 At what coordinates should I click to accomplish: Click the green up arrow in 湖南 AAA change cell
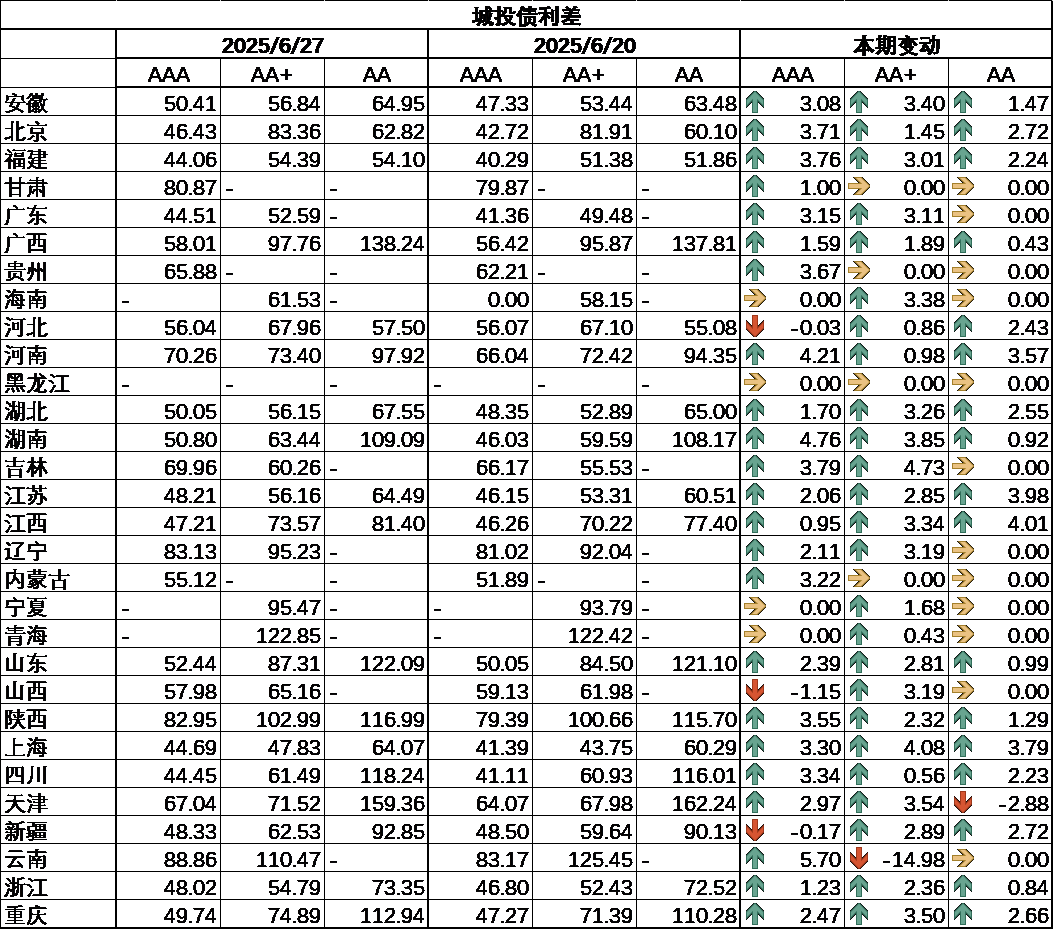coord(755,438)
